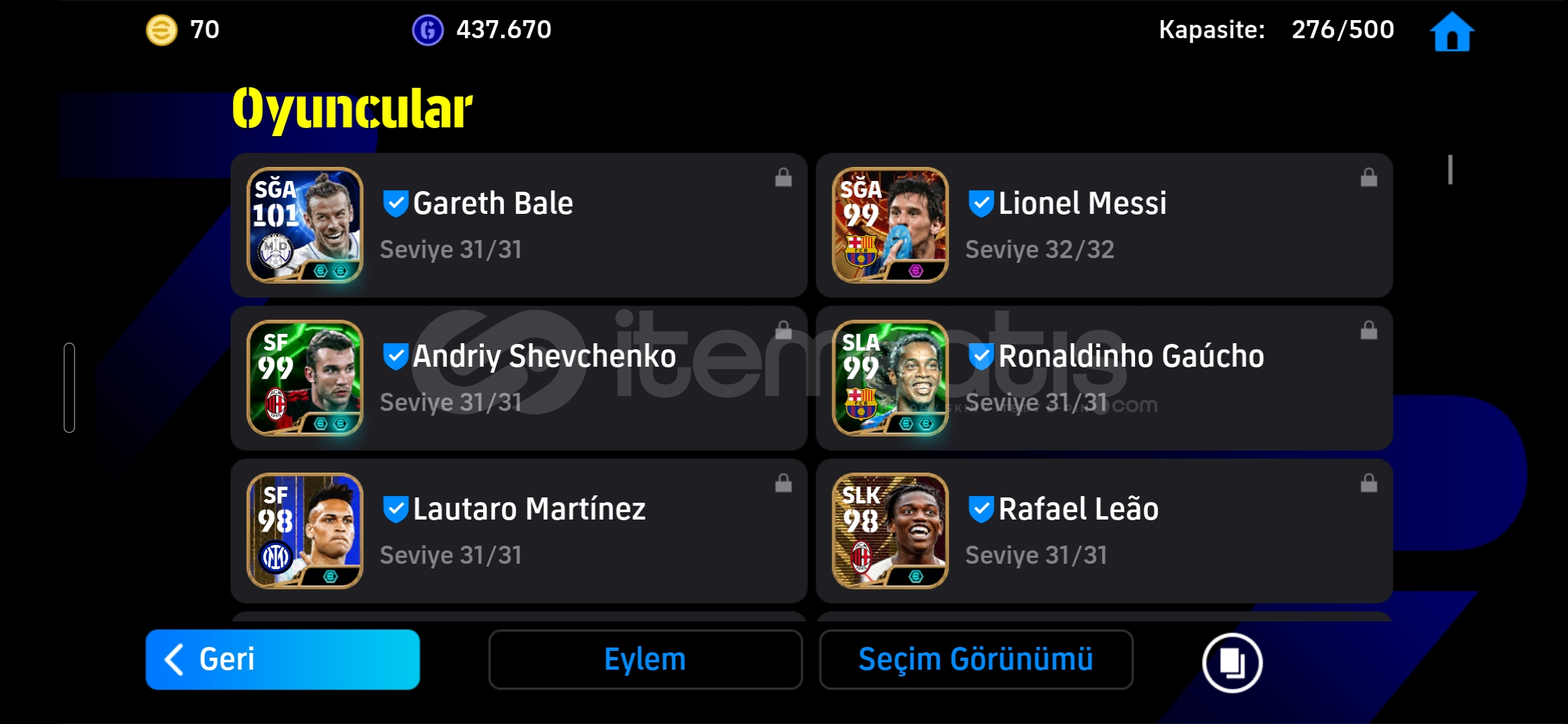Screen dimensions: 1568x724
Task: Tap the blue GP currency icon
Action: coord(428,30)
